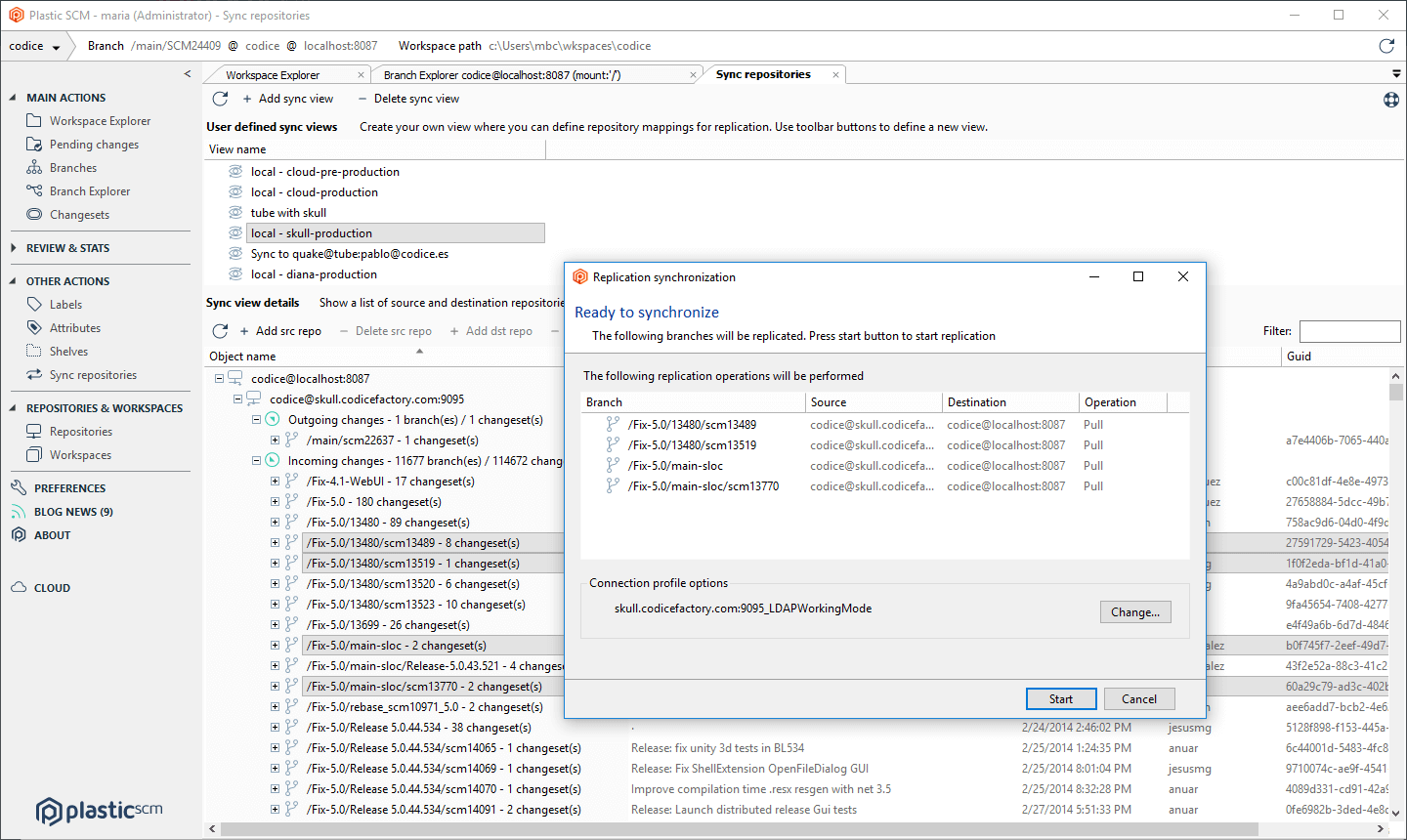1407x840 pixels.
Task: Click the Operation column header in dialog
Action: (1124, 402)
